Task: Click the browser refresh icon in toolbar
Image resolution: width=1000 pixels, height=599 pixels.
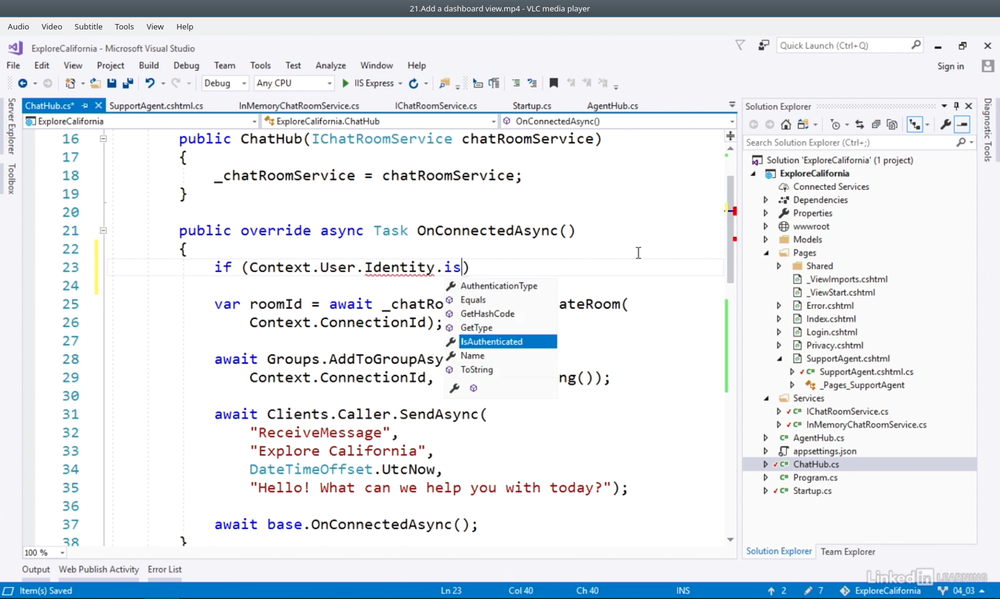Action: (x=413, y=84)
